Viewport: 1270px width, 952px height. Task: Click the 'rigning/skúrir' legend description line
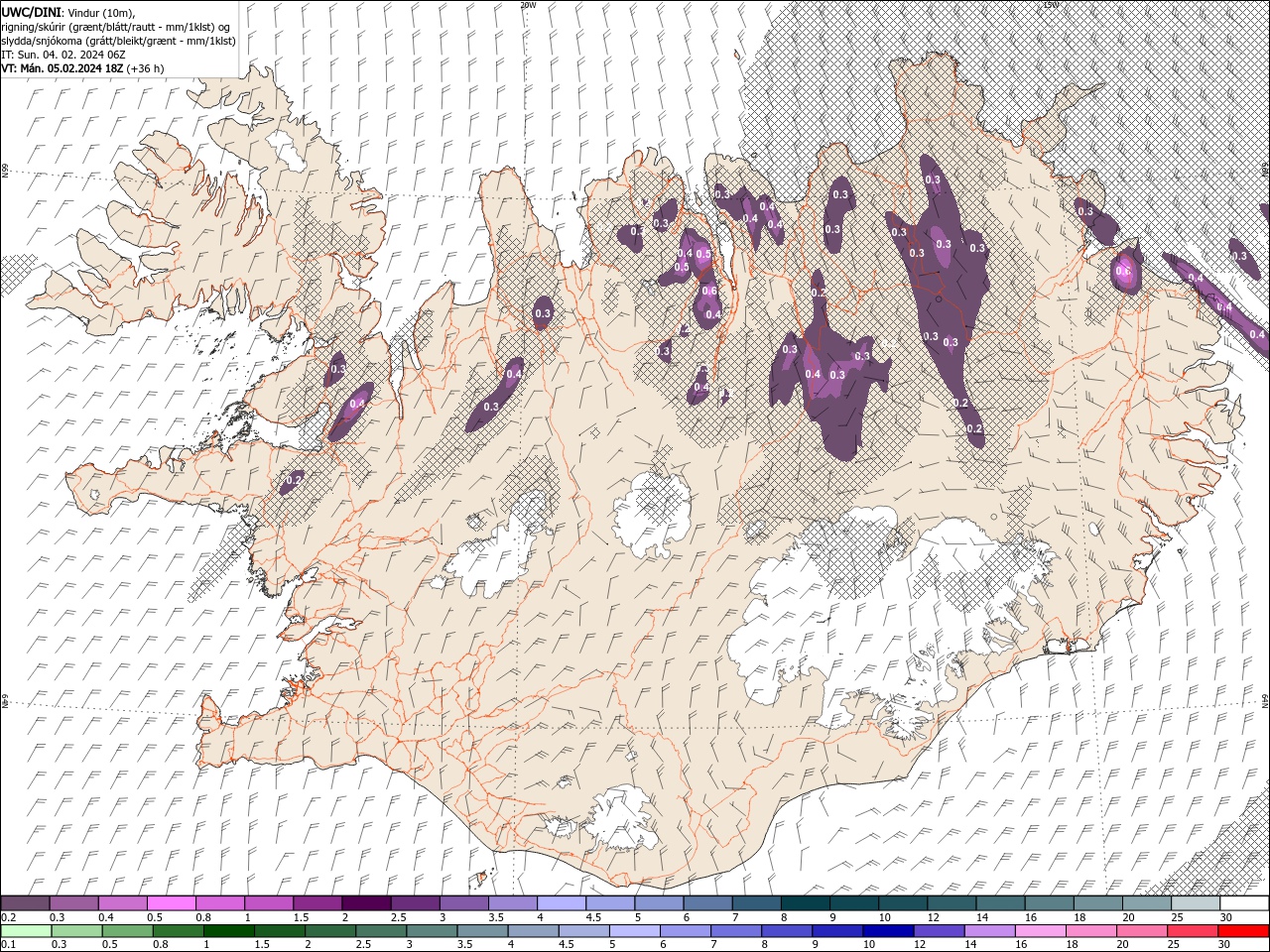pos(116,26)
